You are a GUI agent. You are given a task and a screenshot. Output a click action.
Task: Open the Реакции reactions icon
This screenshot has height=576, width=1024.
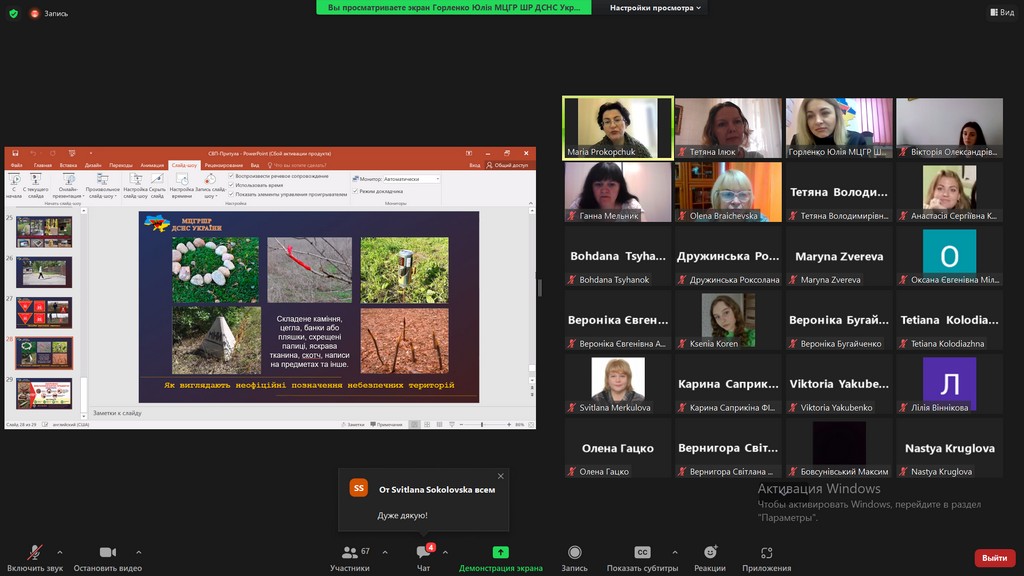click(x=710, y=552)
